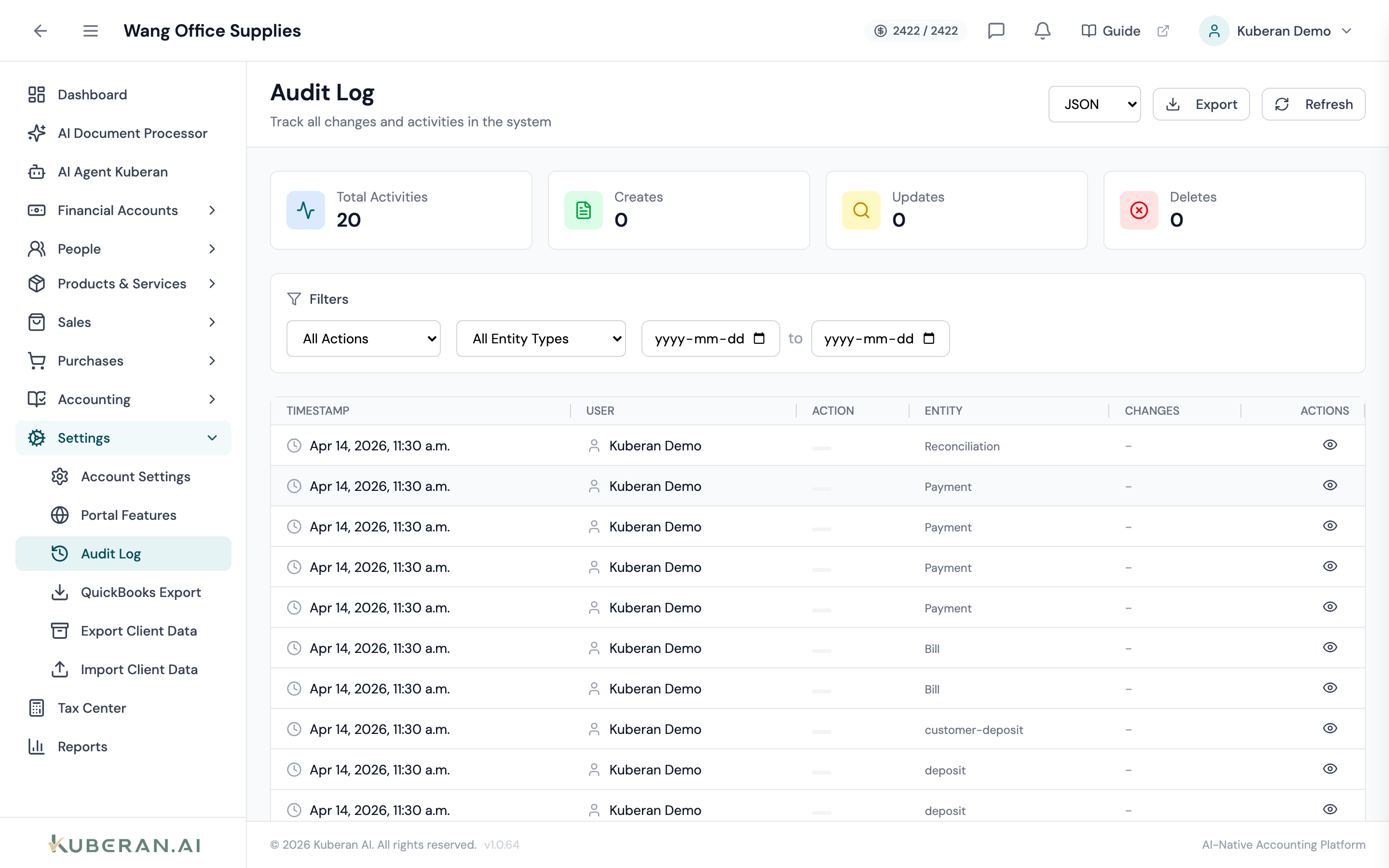The width and height of the screenshot is (1389, 868).
Task: Open the All Entity Types dropdown
Action: (x=541, y=339)
